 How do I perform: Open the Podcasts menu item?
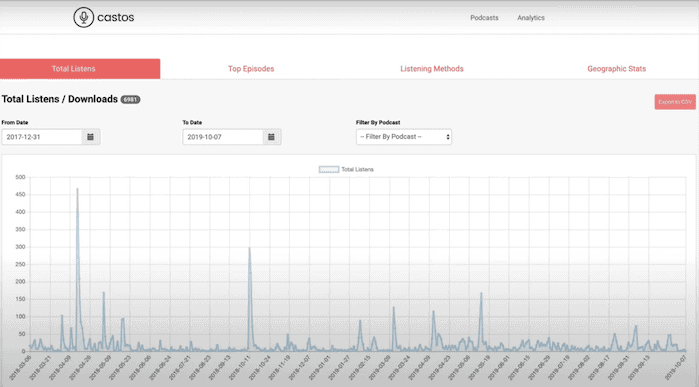pyautogui.click(x=484, y=18)
